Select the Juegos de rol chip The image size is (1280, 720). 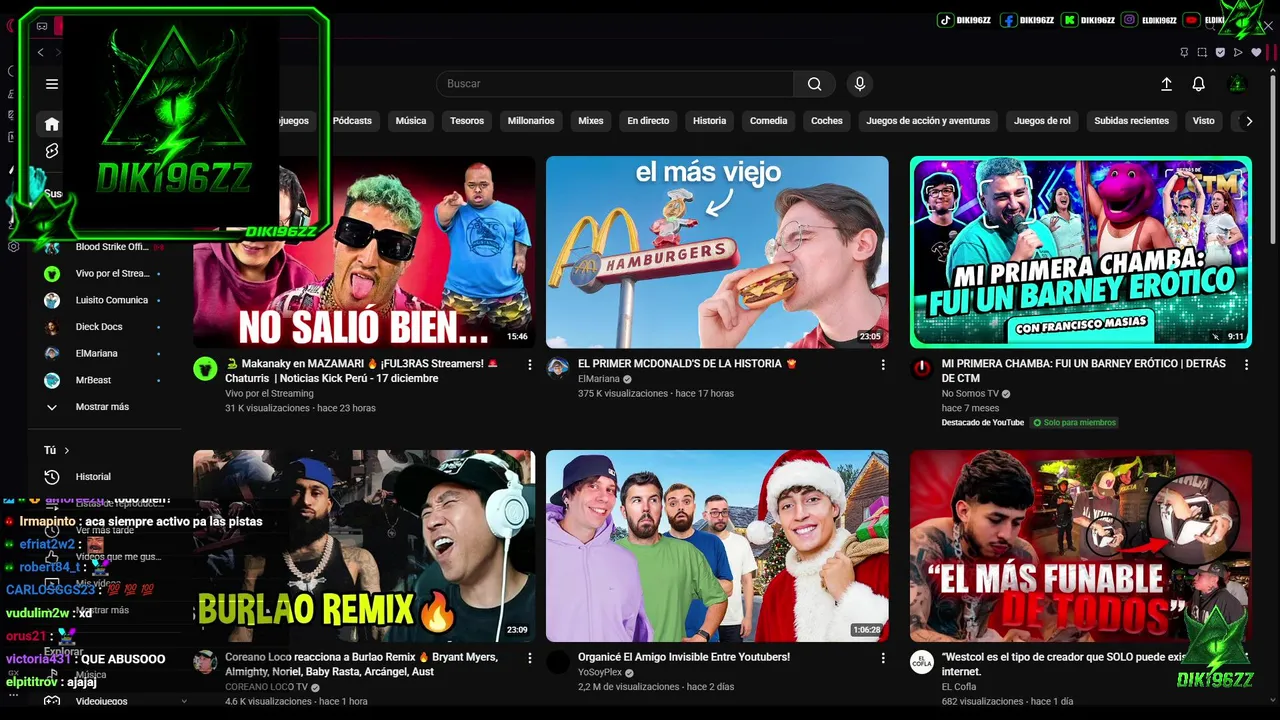click(1042, 121)
